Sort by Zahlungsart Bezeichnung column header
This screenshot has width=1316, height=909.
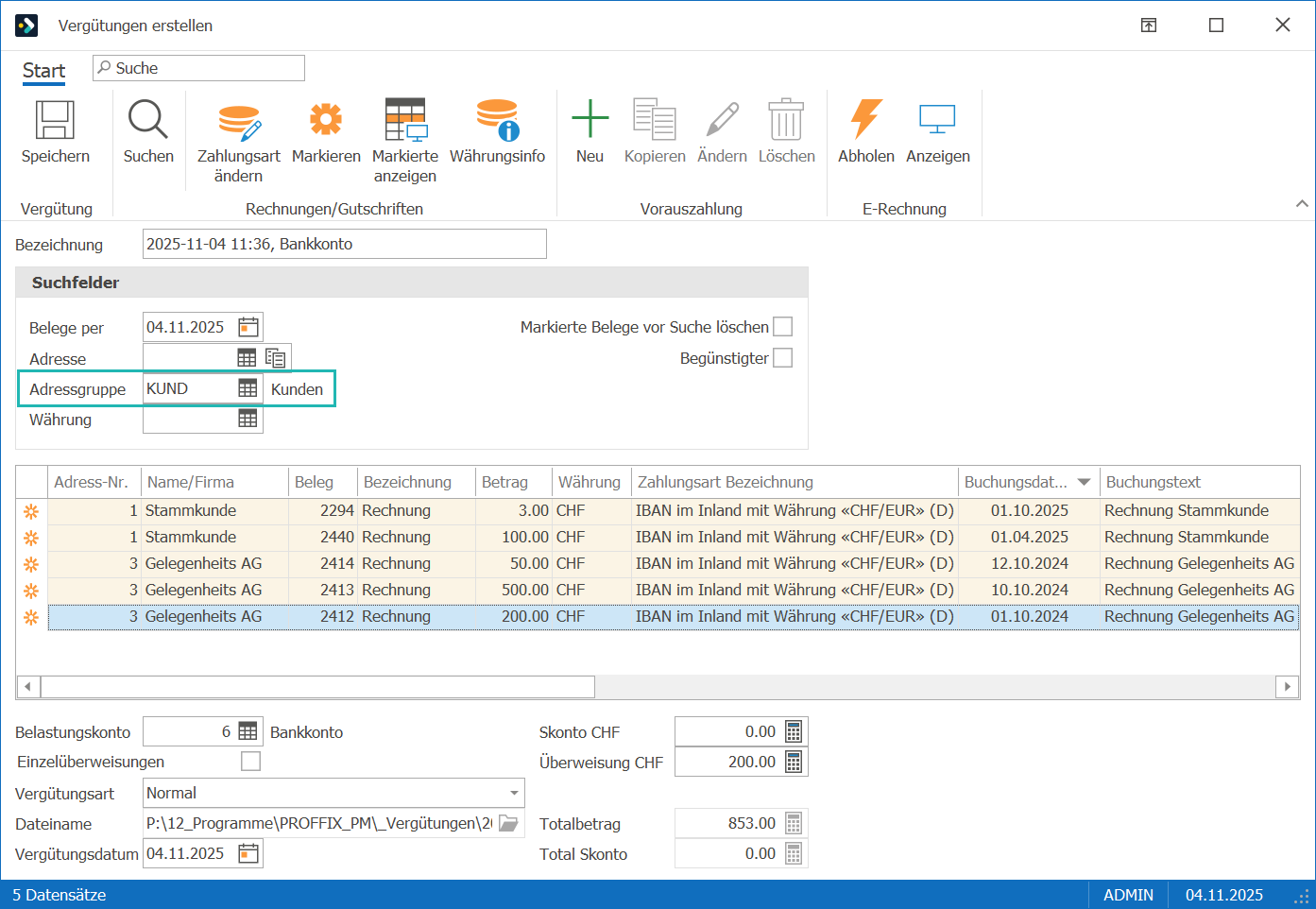coord(795,482)
